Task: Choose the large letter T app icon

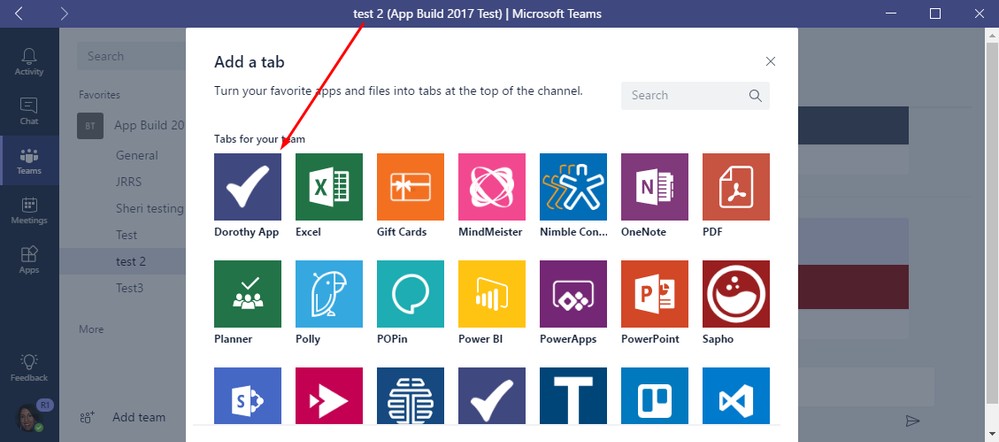Action: point(573,396)
